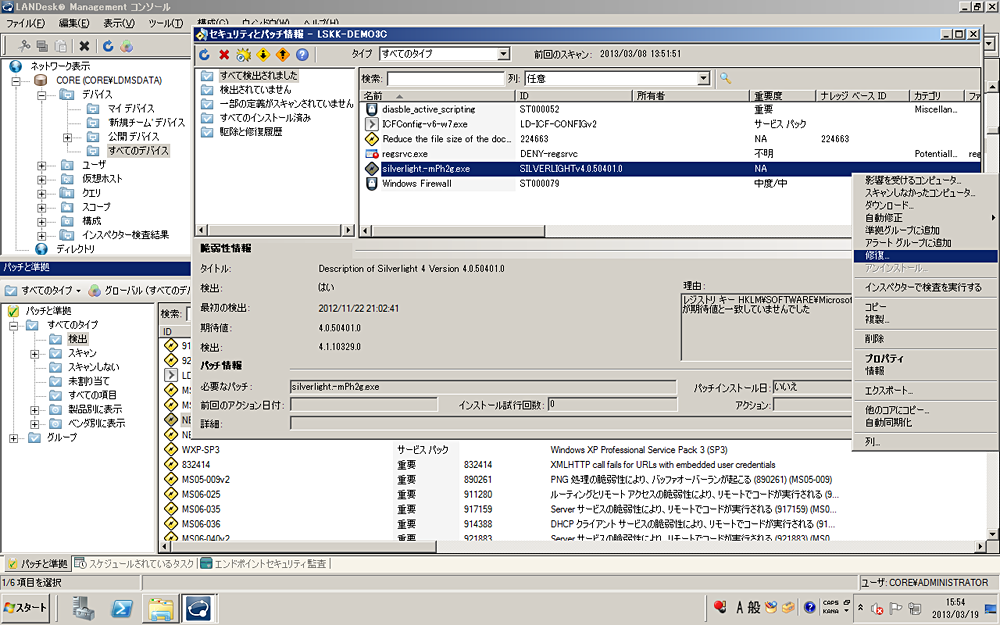The height and width of the screenshot is (625, 1000).
Task: Click the cut scissors icon in main toolbar
Action: pyautogui.click(x=24, y=46)
